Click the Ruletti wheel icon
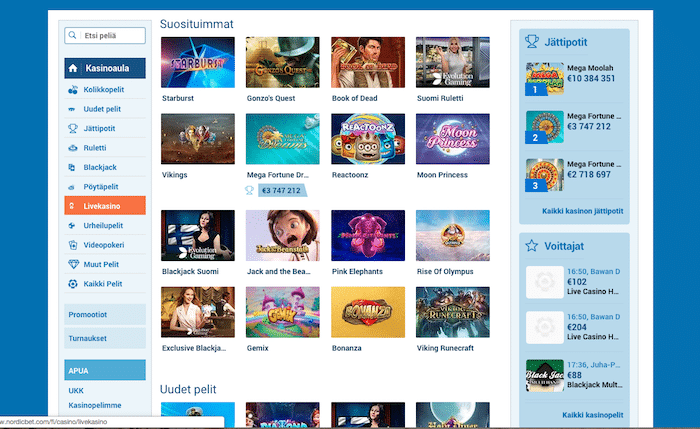Screen dimensions: 700x429 73,148
